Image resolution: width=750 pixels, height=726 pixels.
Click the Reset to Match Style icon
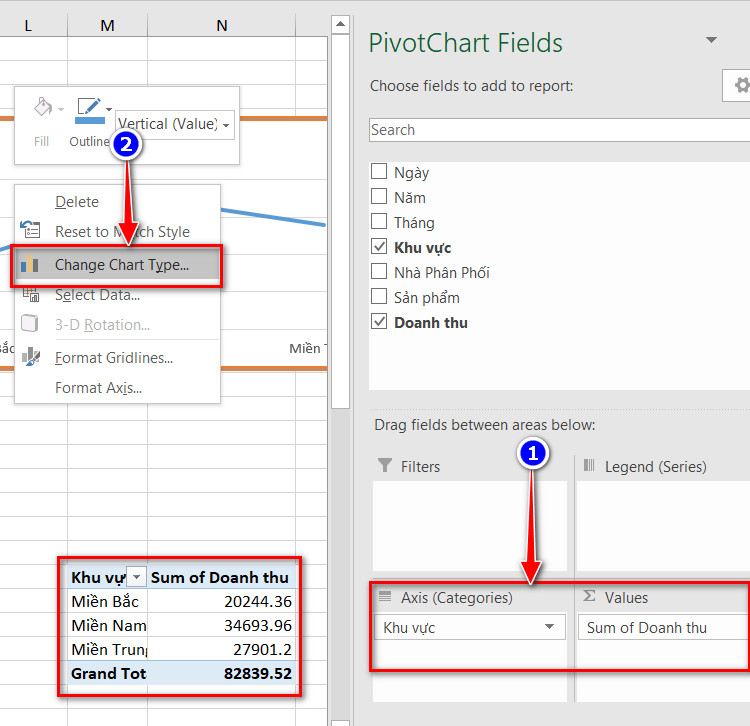click(30, 230)
